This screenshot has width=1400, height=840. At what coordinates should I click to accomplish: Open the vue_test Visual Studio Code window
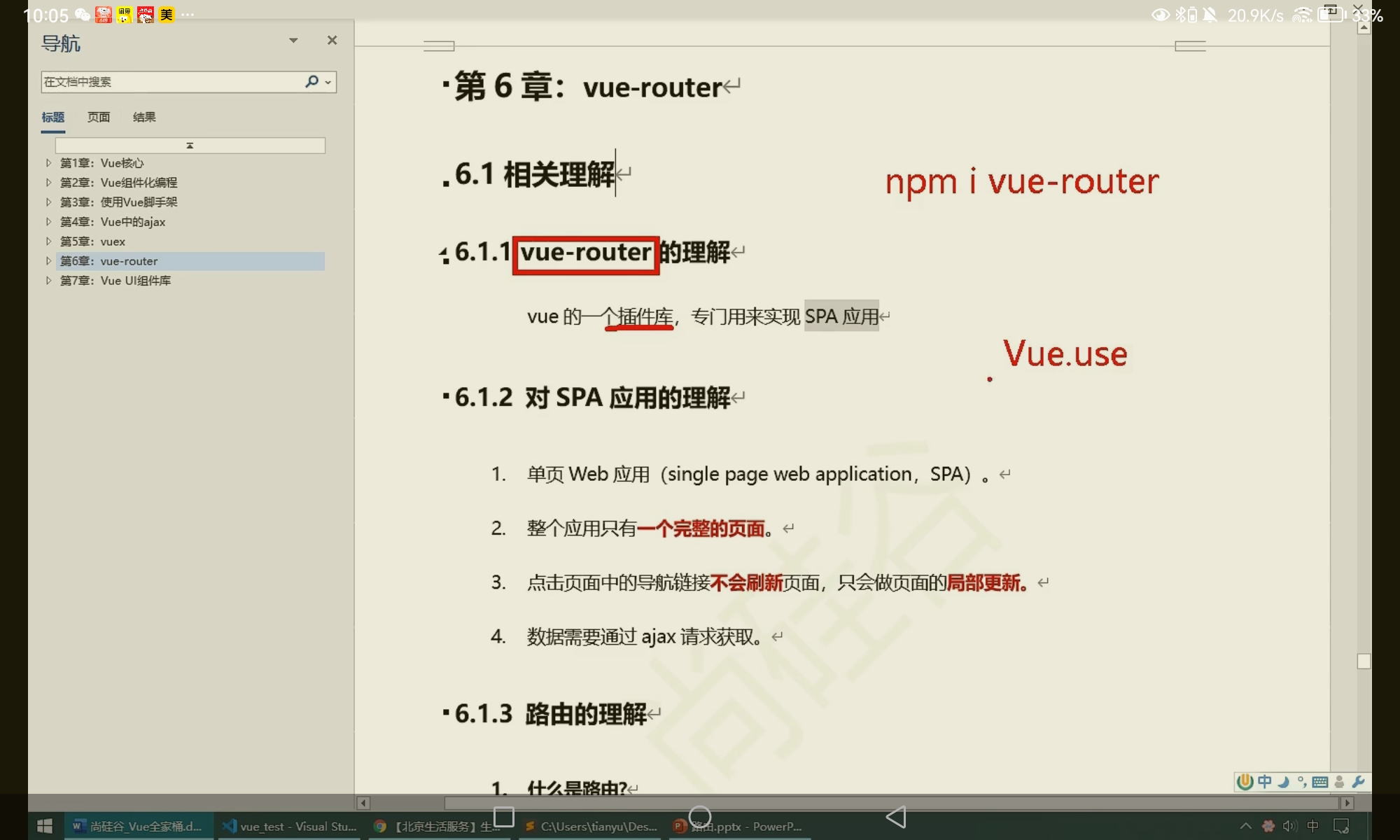(290, 826)
